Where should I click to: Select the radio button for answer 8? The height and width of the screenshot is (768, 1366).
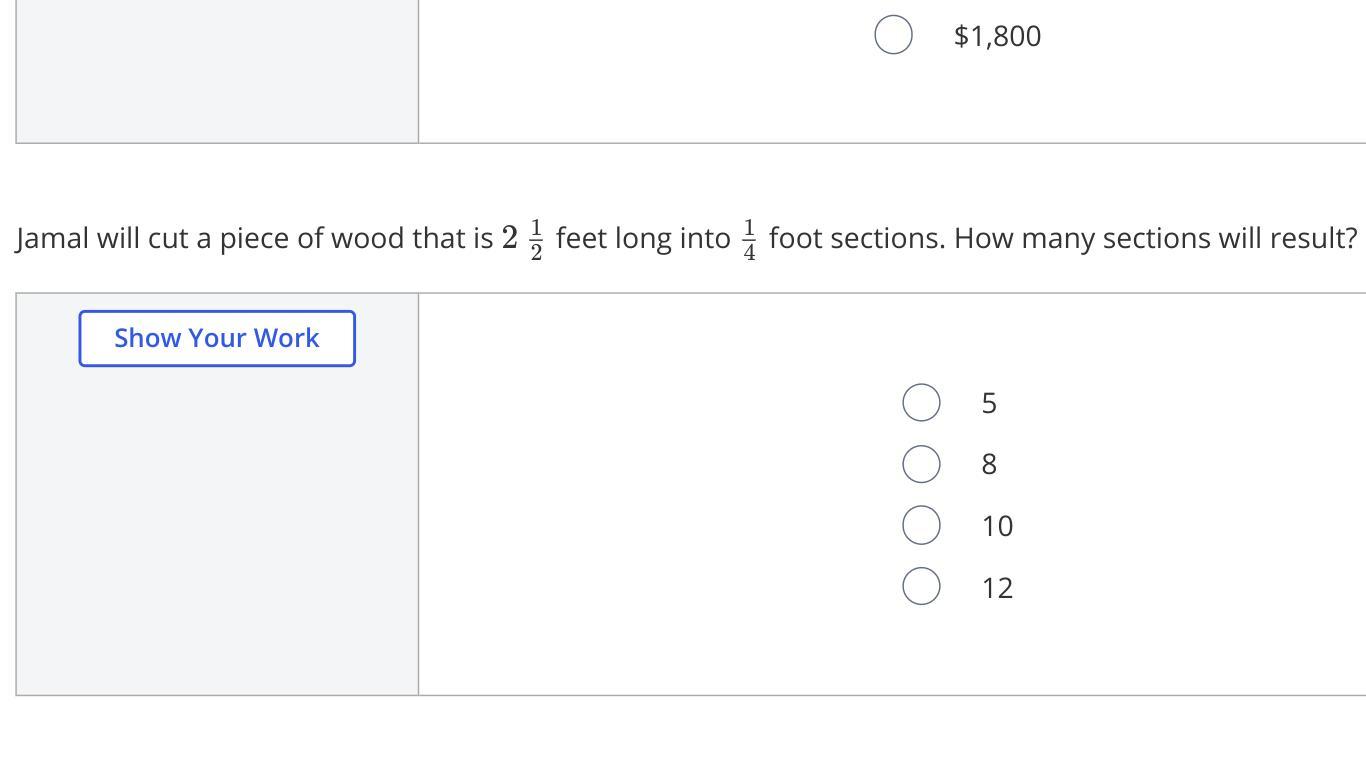pyautogui.click(x=920, y=464)
